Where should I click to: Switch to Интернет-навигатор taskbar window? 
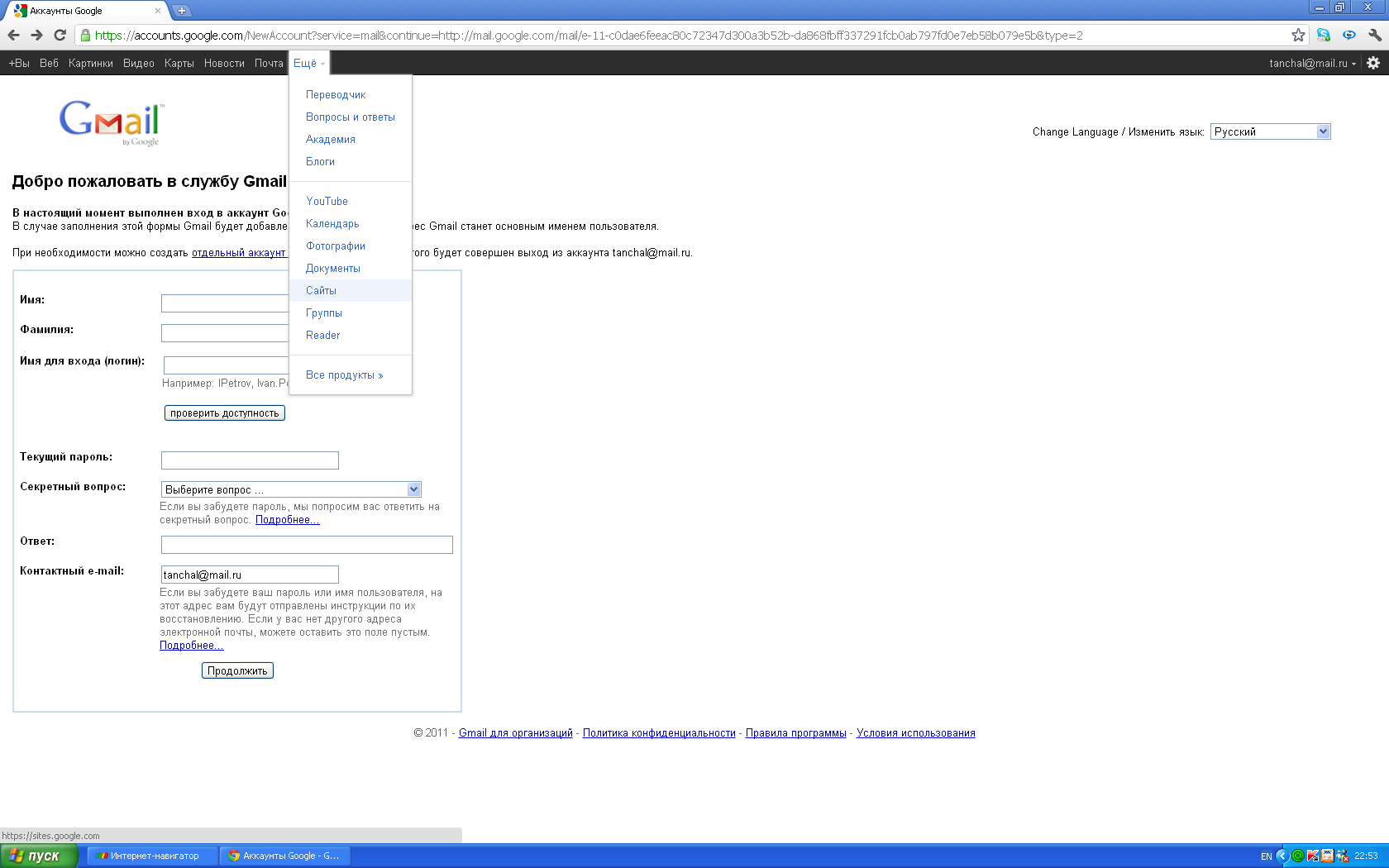pos(153,856)
